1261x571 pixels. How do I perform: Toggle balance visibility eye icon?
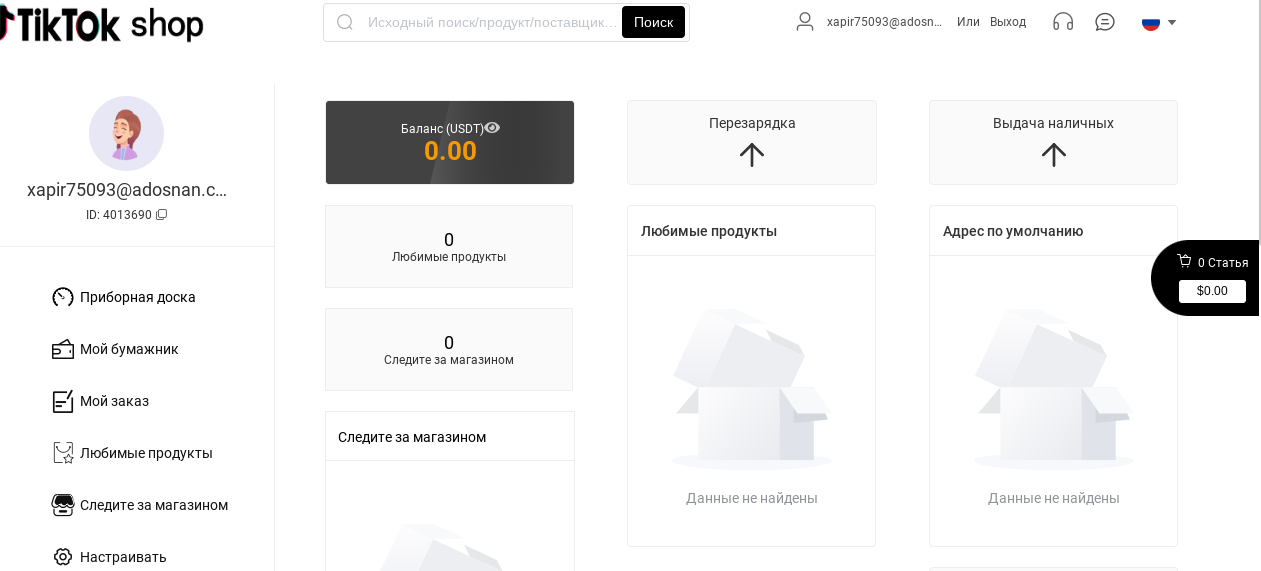(x=492, y=128)
